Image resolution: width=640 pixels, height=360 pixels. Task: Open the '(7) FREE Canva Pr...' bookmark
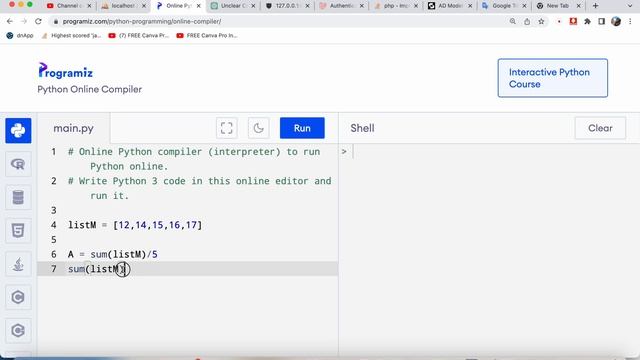click(x=139, y=36)
